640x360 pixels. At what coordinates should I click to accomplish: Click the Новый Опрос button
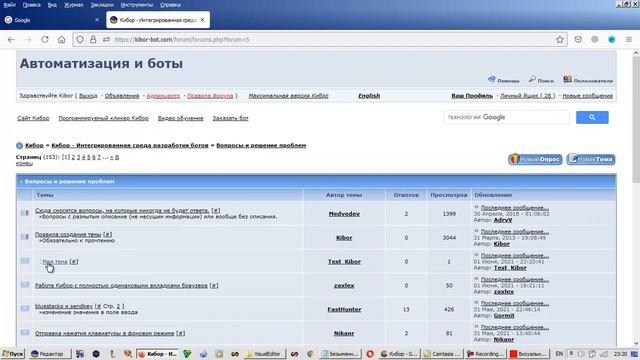535,159
